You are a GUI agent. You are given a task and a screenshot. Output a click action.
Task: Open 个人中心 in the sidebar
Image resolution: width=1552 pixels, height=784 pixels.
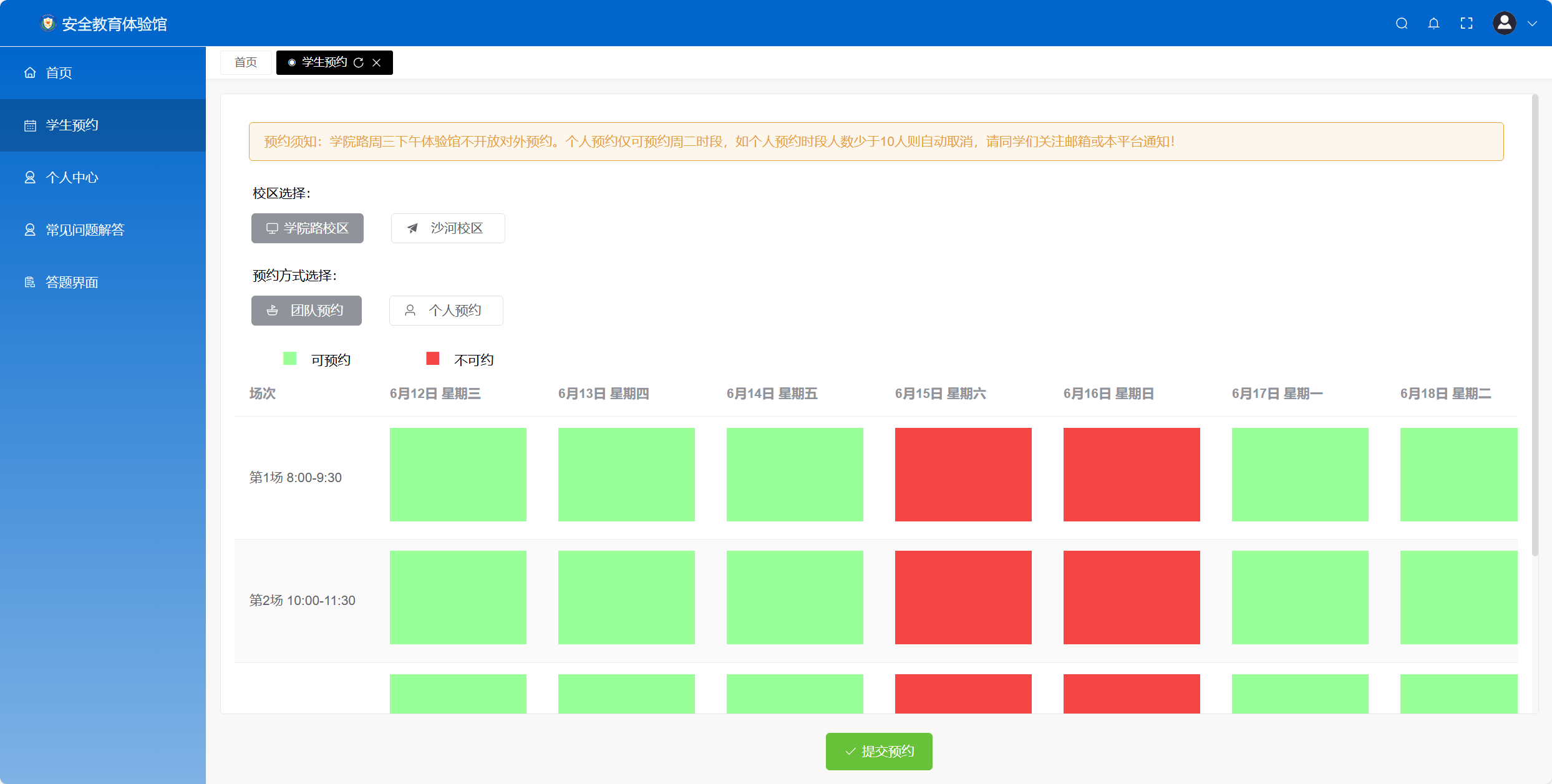tap(72, 178)
